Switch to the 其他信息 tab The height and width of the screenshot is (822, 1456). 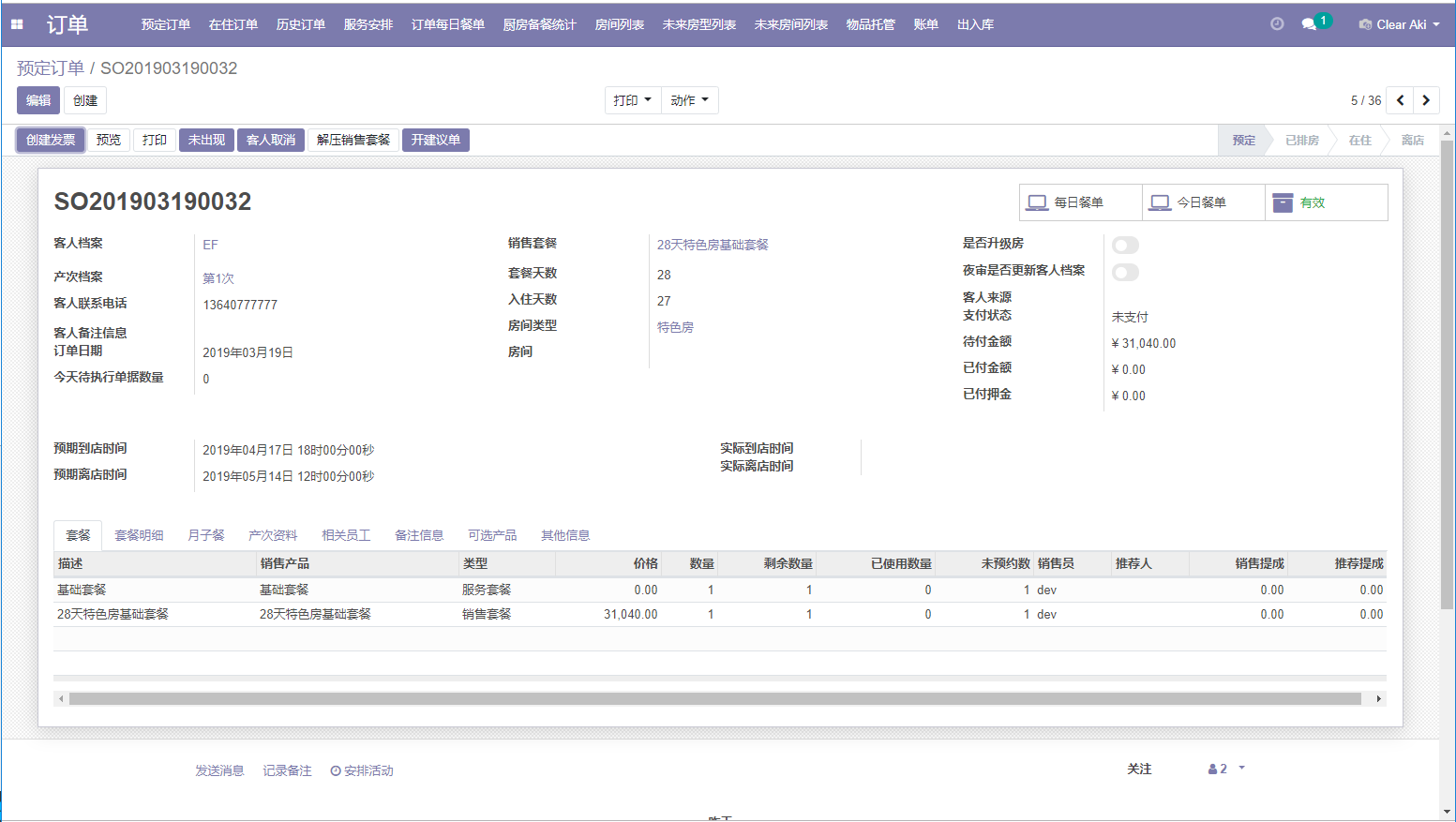565,535
